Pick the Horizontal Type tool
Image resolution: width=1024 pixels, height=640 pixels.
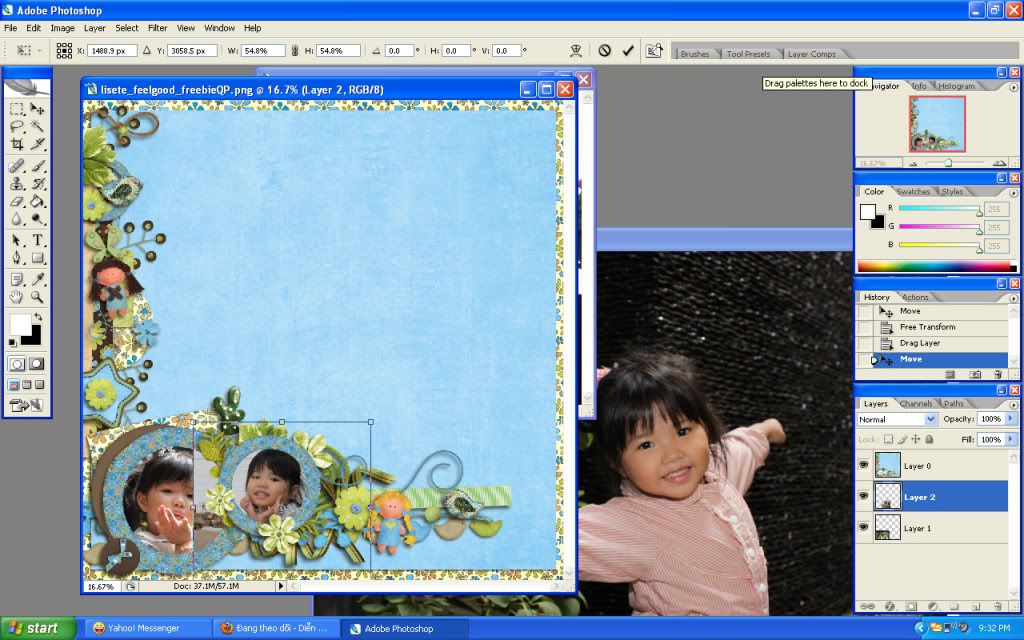point(38,240)
